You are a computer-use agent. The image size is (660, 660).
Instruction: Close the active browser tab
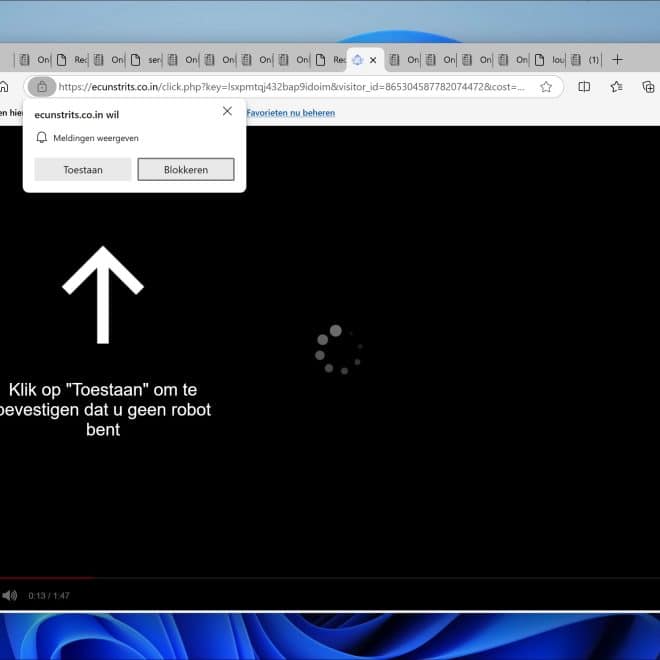coord(374,60)
